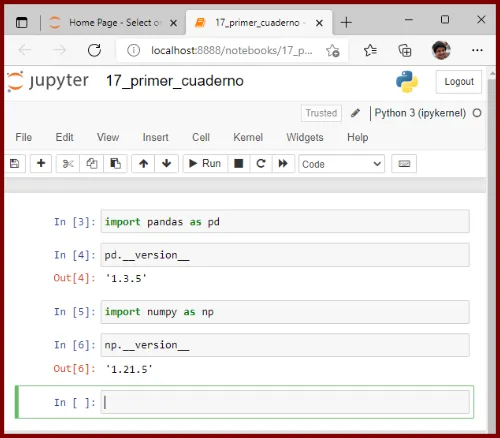Click the Run button

pos(205,164)
